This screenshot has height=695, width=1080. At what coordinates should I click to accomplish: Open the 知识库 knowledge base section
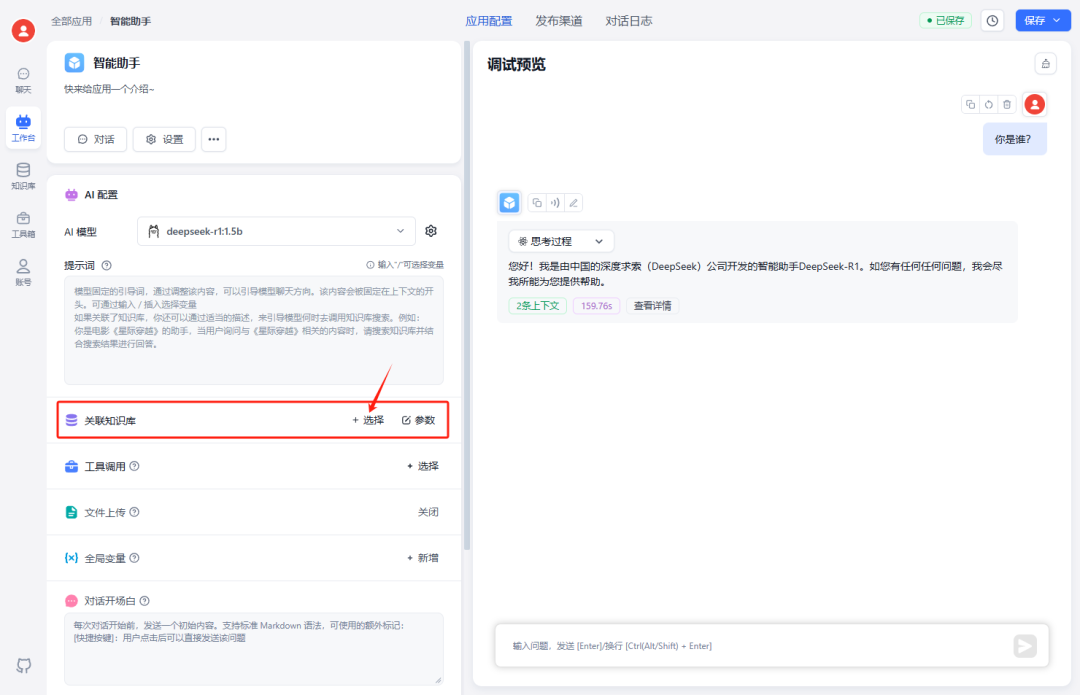(23, 176)
